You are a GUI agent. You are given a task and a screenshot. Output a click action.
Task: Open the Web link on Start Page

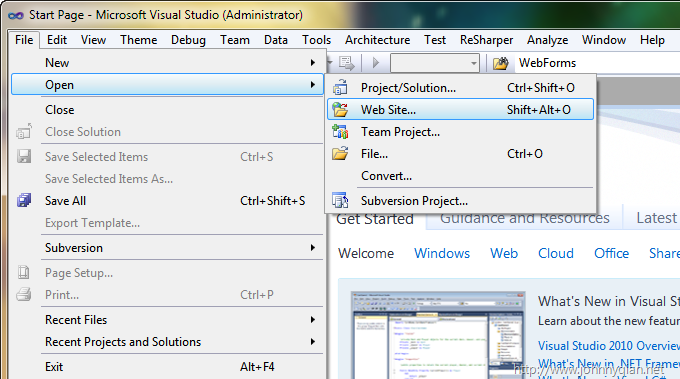pyautogui.click(x=504, y=253)
